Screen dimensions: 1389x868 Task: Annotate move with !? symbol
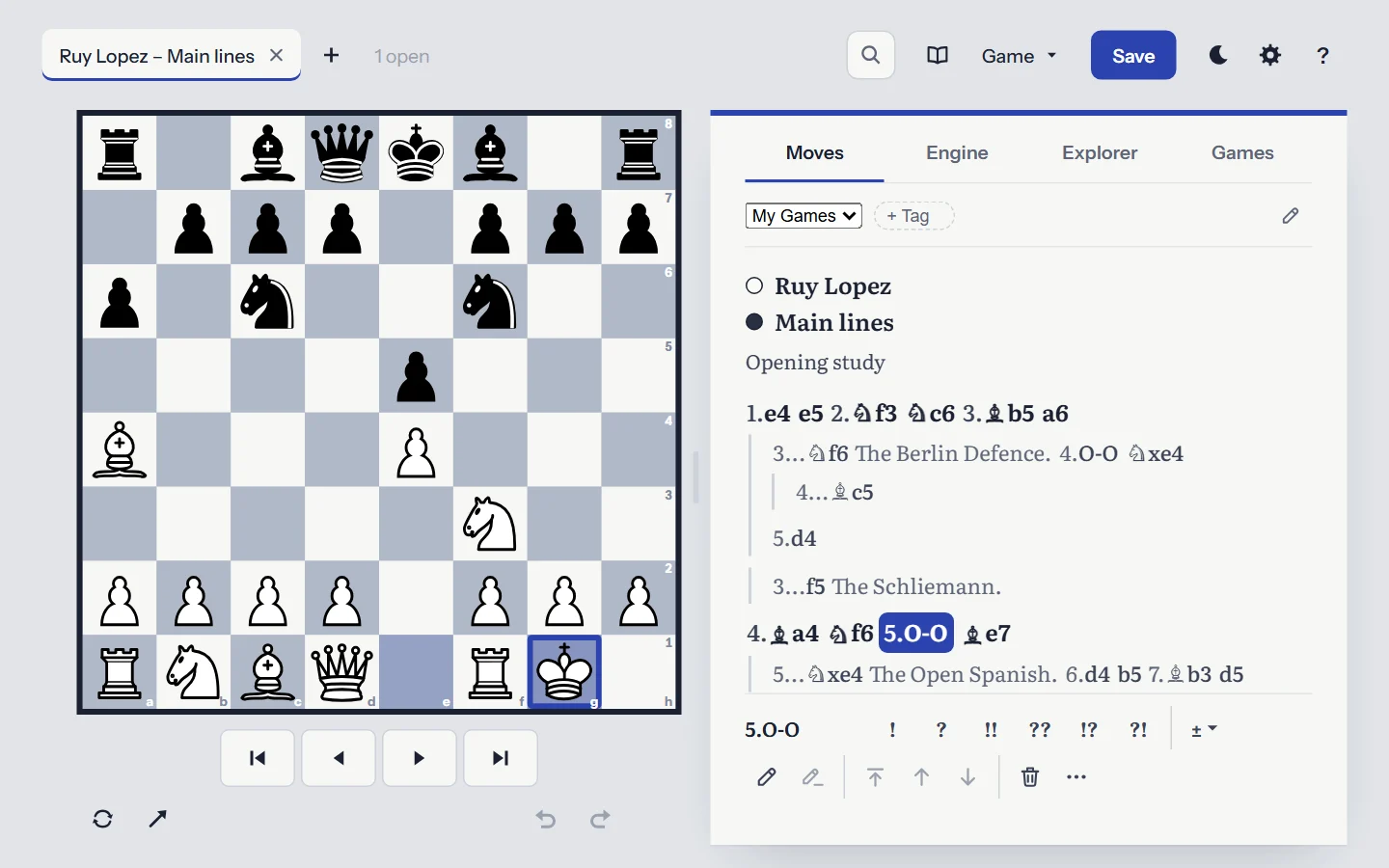coord(1089,730)
